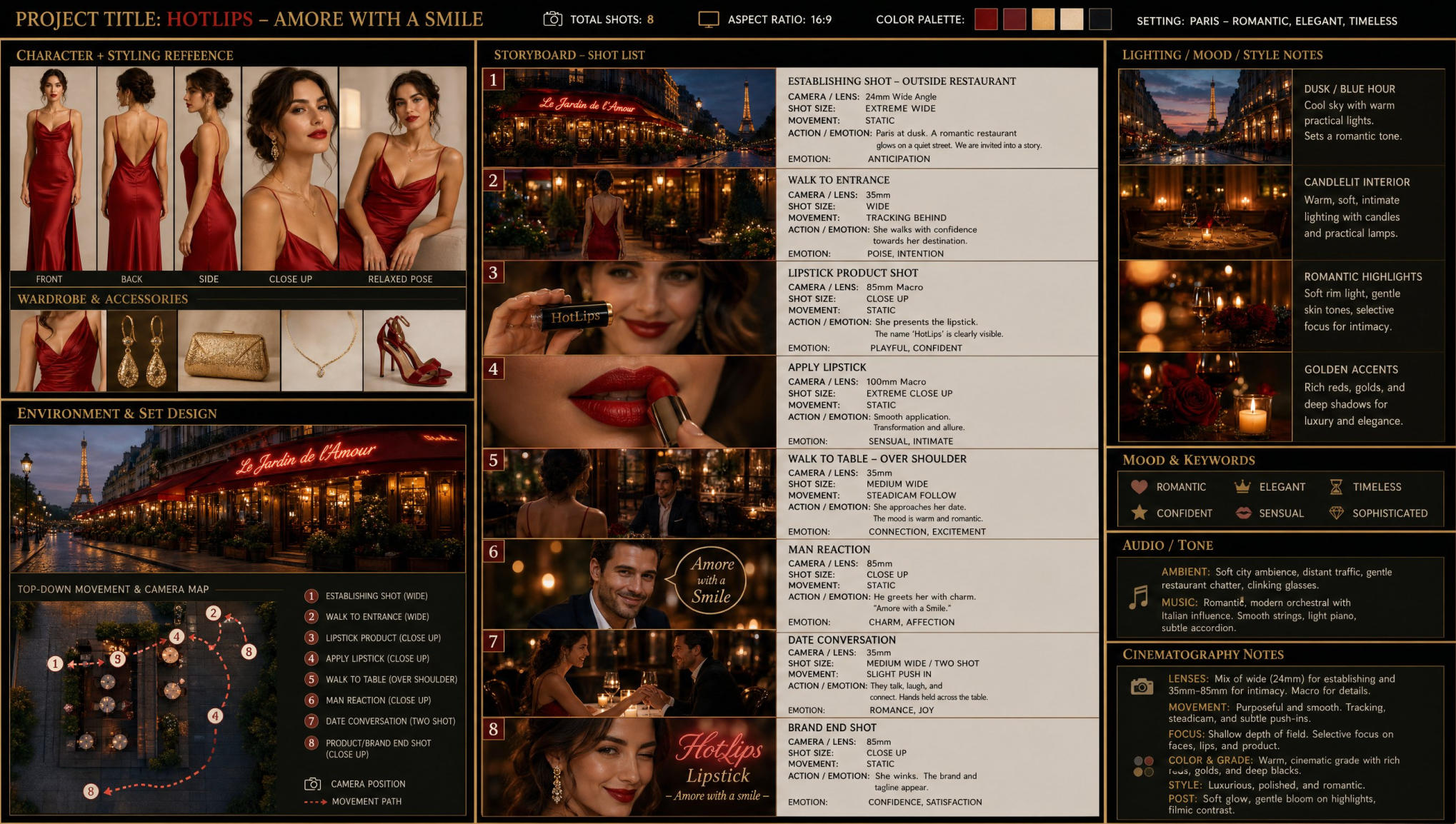This screenshot has width=1456, height=824.
Task: Click the camera icon beside Total Shots
Action: (552, 19)
